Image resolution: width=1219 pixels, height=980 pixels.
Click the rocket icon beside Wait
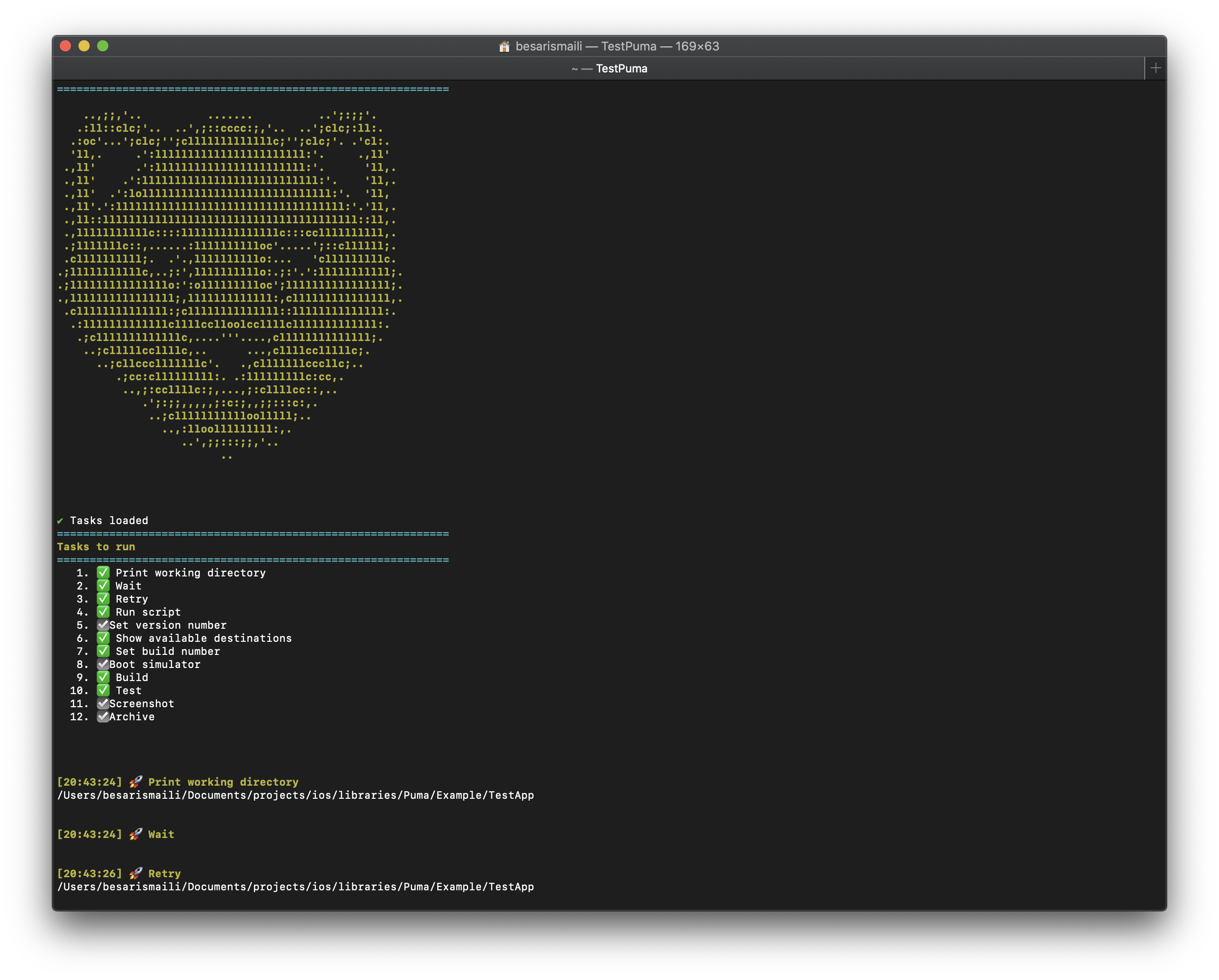[136, 834]
